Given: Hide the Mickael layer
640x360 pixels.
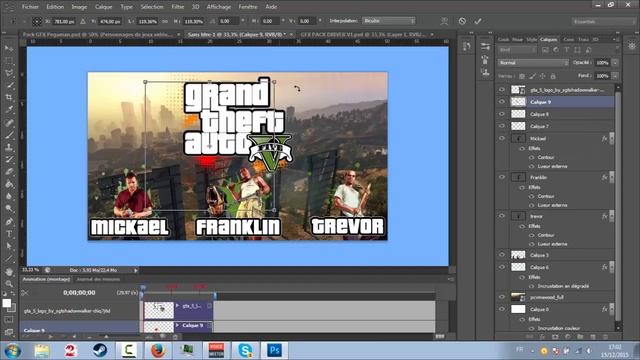Looking at the screenshot, I should pyautogui.click(x=502, y=138).
